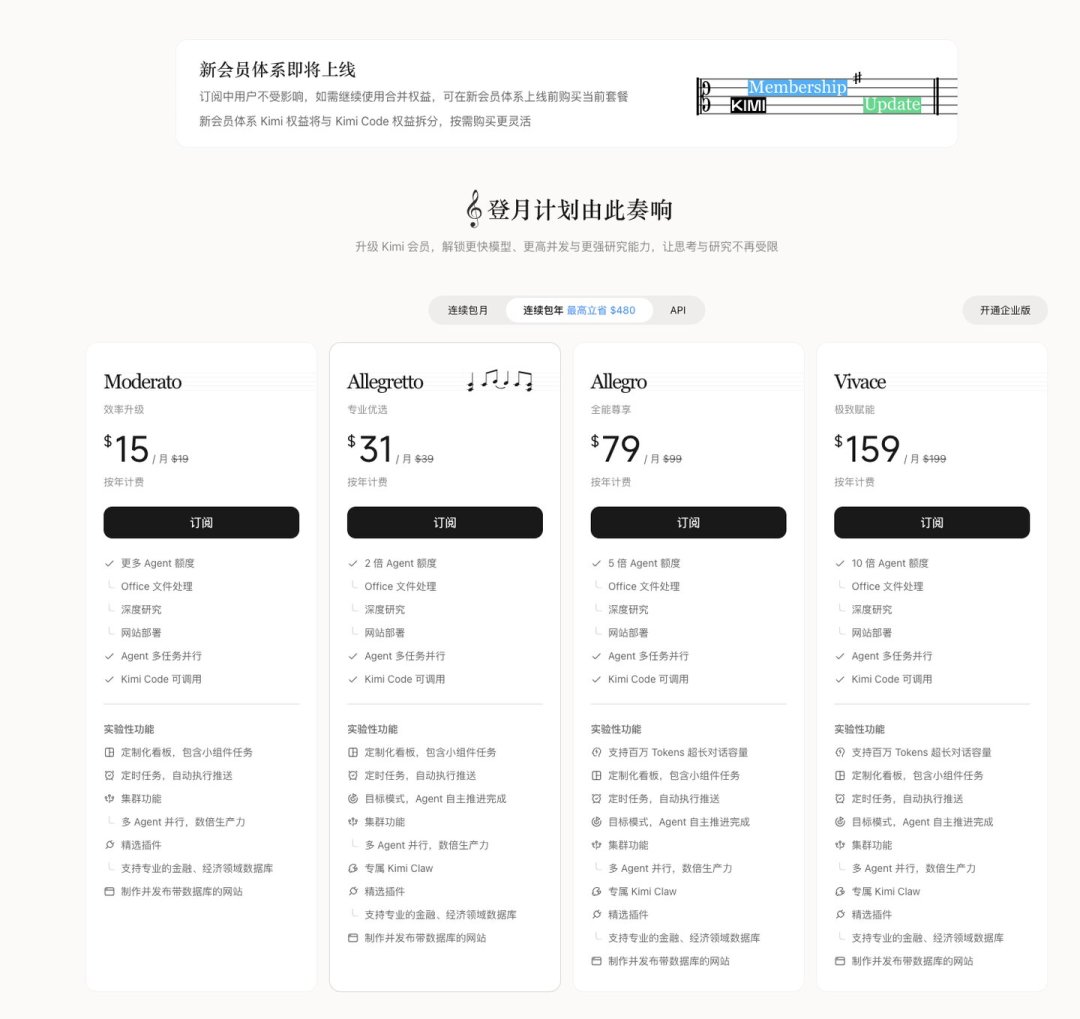Image resolution: width=1080 pixels, height=1019 pixels.
Task: Click 网站部署 in Allegro column
Action: click(628, 632)
